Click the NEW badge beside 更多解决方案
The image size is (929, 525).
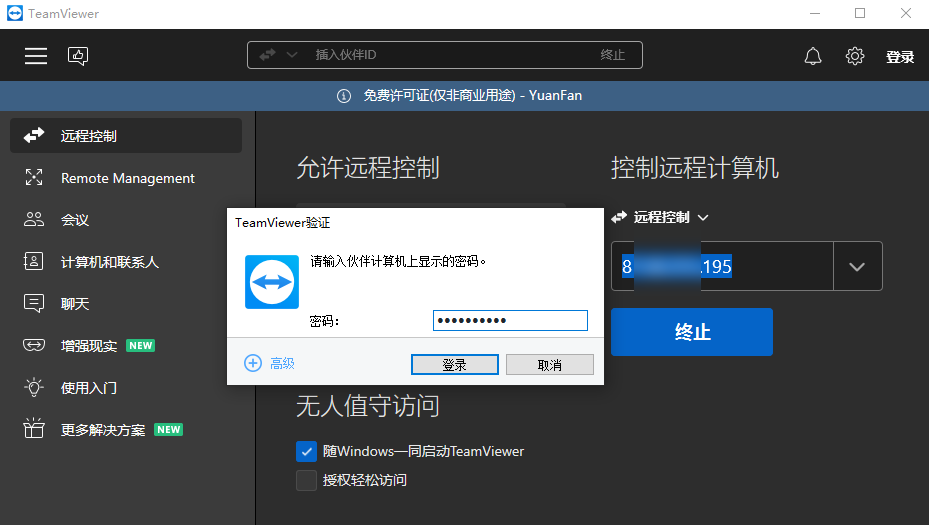[x=168, y=430]
